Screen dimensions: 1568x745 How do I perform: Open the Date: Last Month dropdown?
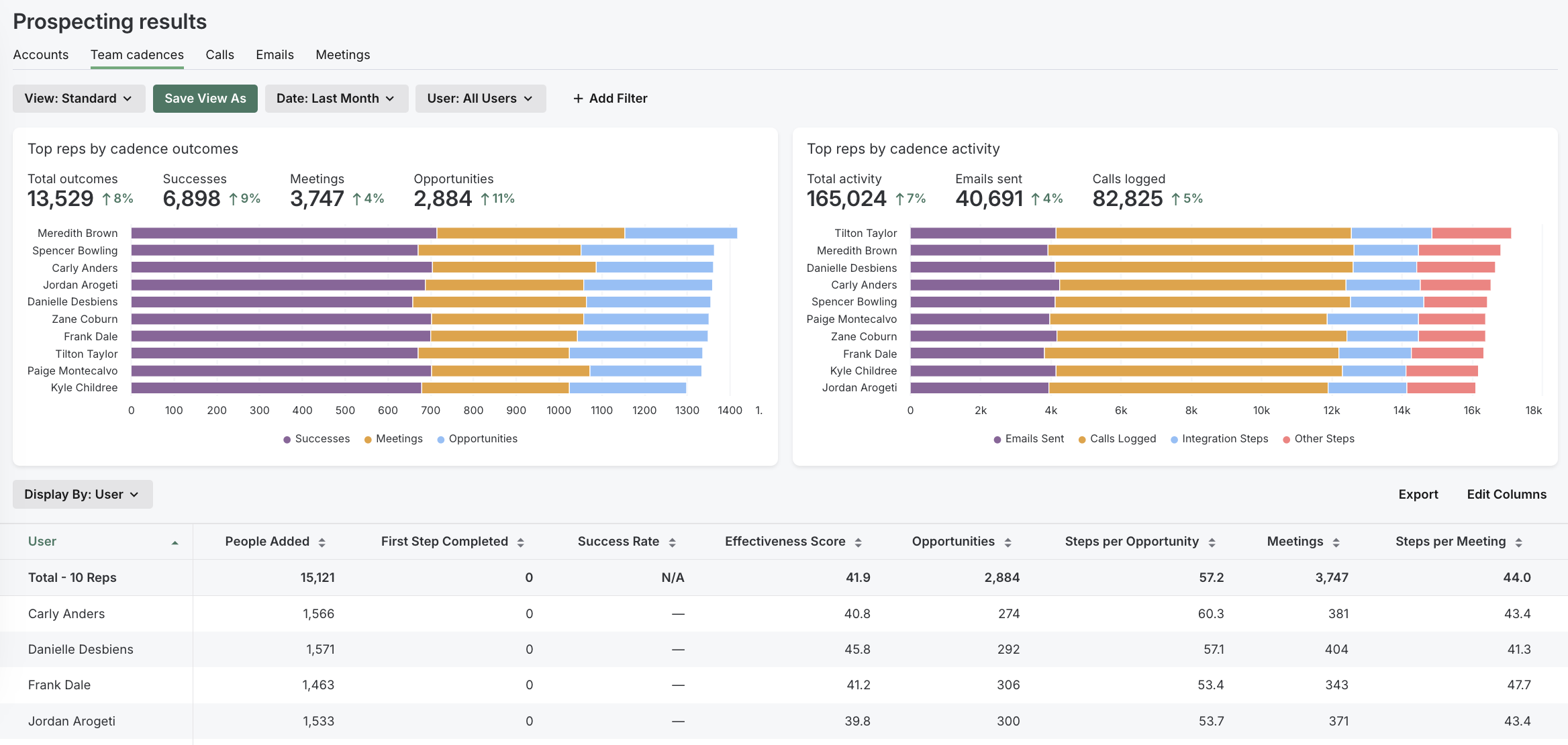[x=336, y=98]
